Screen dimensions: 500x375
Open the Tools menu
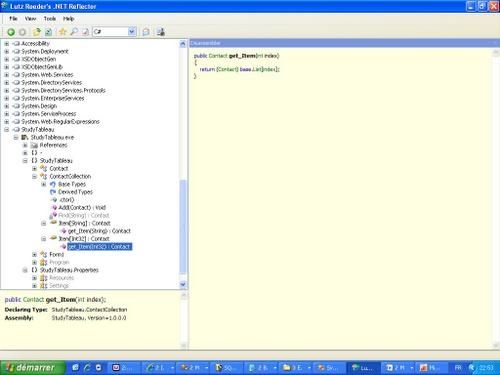[x=50, y=19]
